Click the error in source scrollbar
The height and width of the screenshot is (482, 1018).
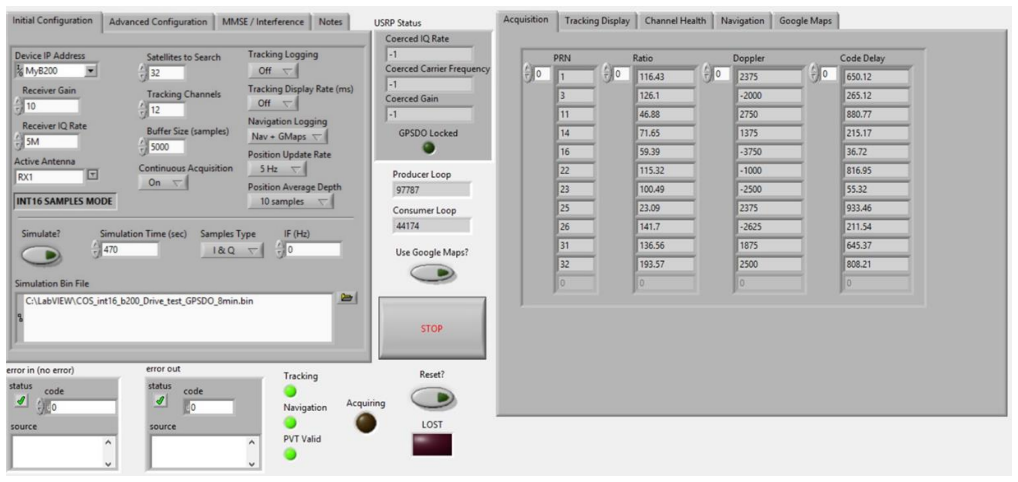[108, 452]
